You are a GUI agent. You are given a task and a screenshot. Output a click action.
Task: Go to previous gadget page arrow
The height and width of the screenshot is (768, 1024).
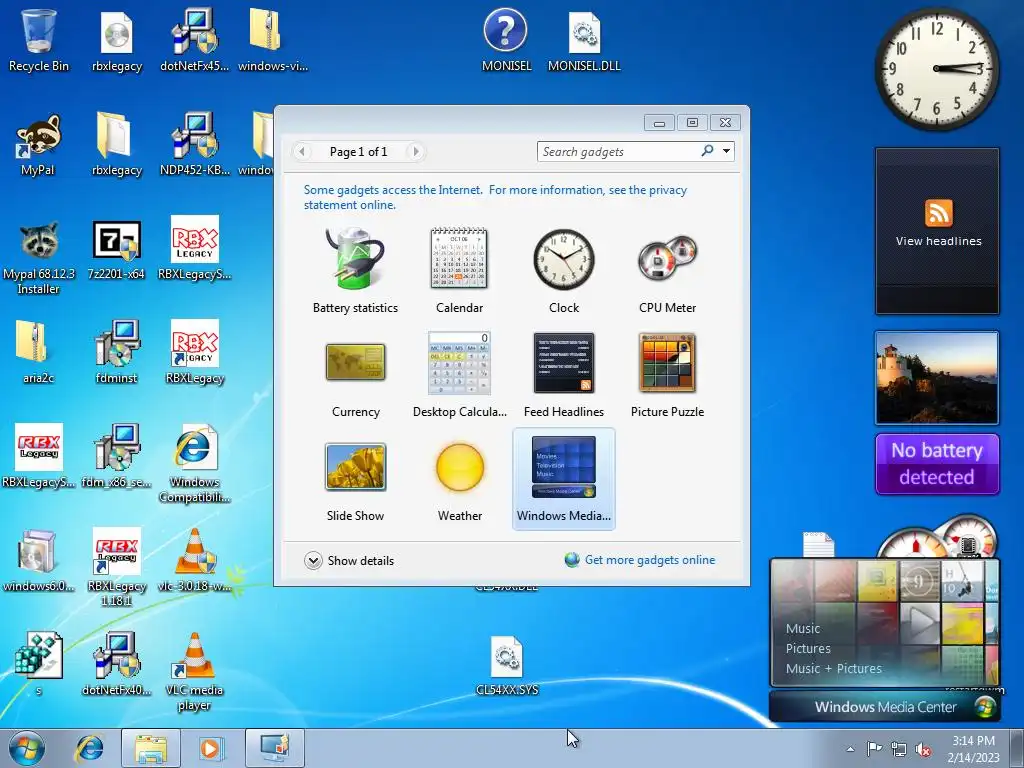[x=302, y=152]
